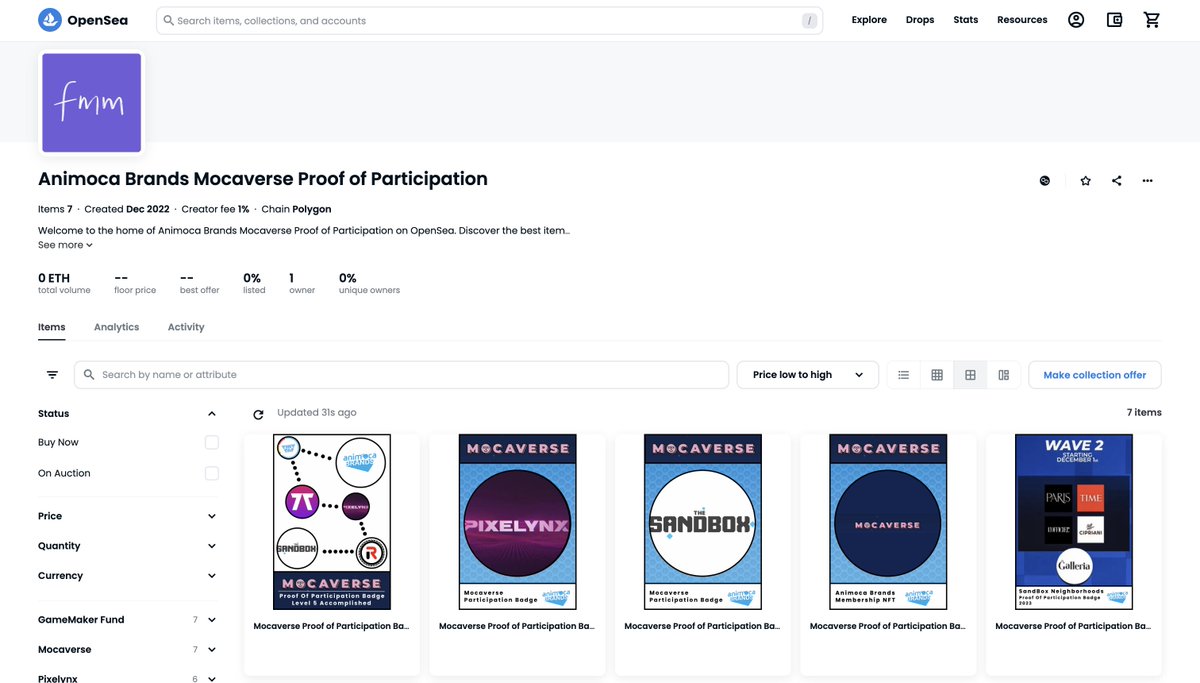Focus the main OpenSea search field
The image size is (1200, 683).
click(x=489, y=21)
